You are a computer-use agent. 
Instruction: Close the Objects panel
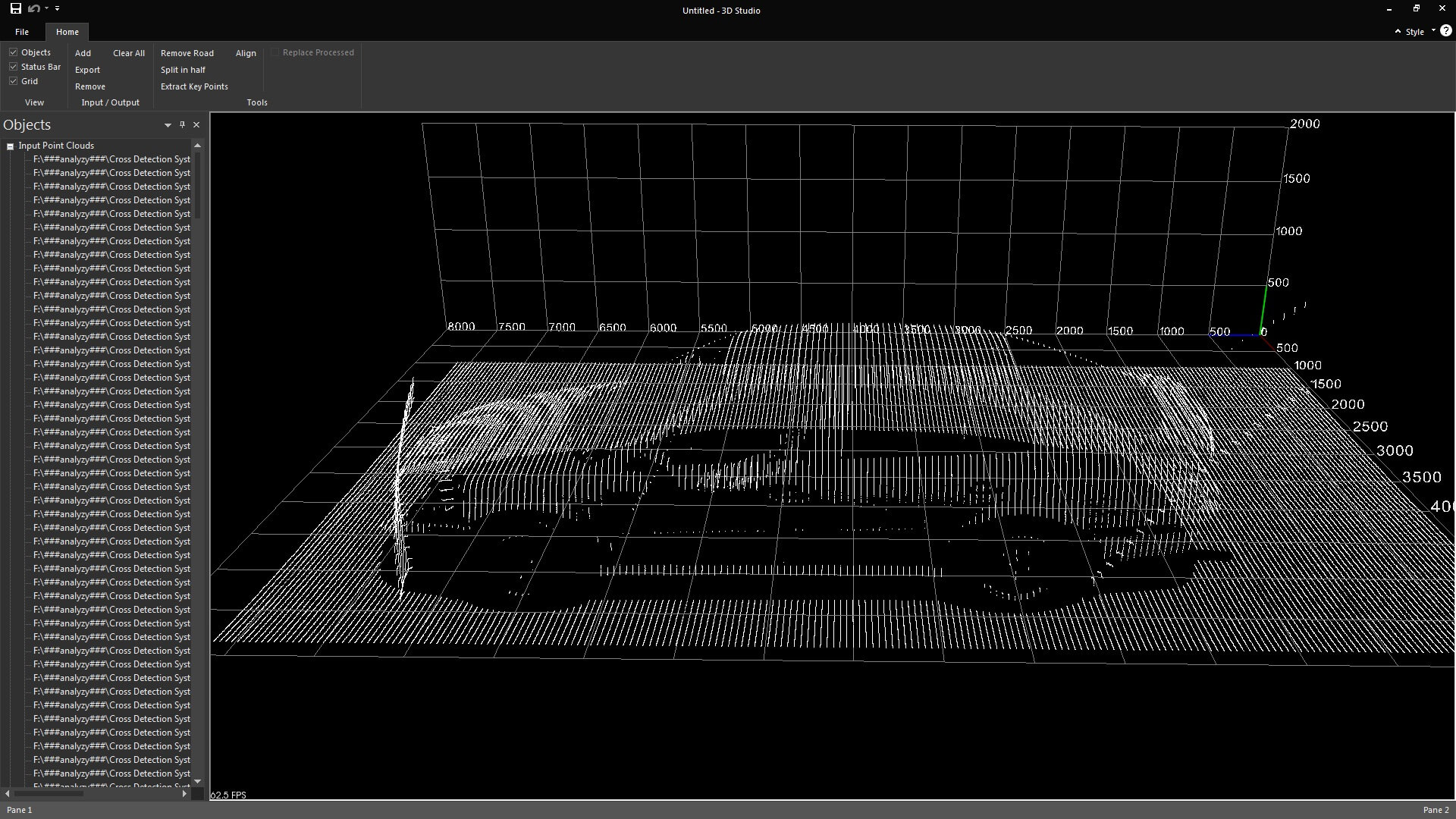pos(196,125)
